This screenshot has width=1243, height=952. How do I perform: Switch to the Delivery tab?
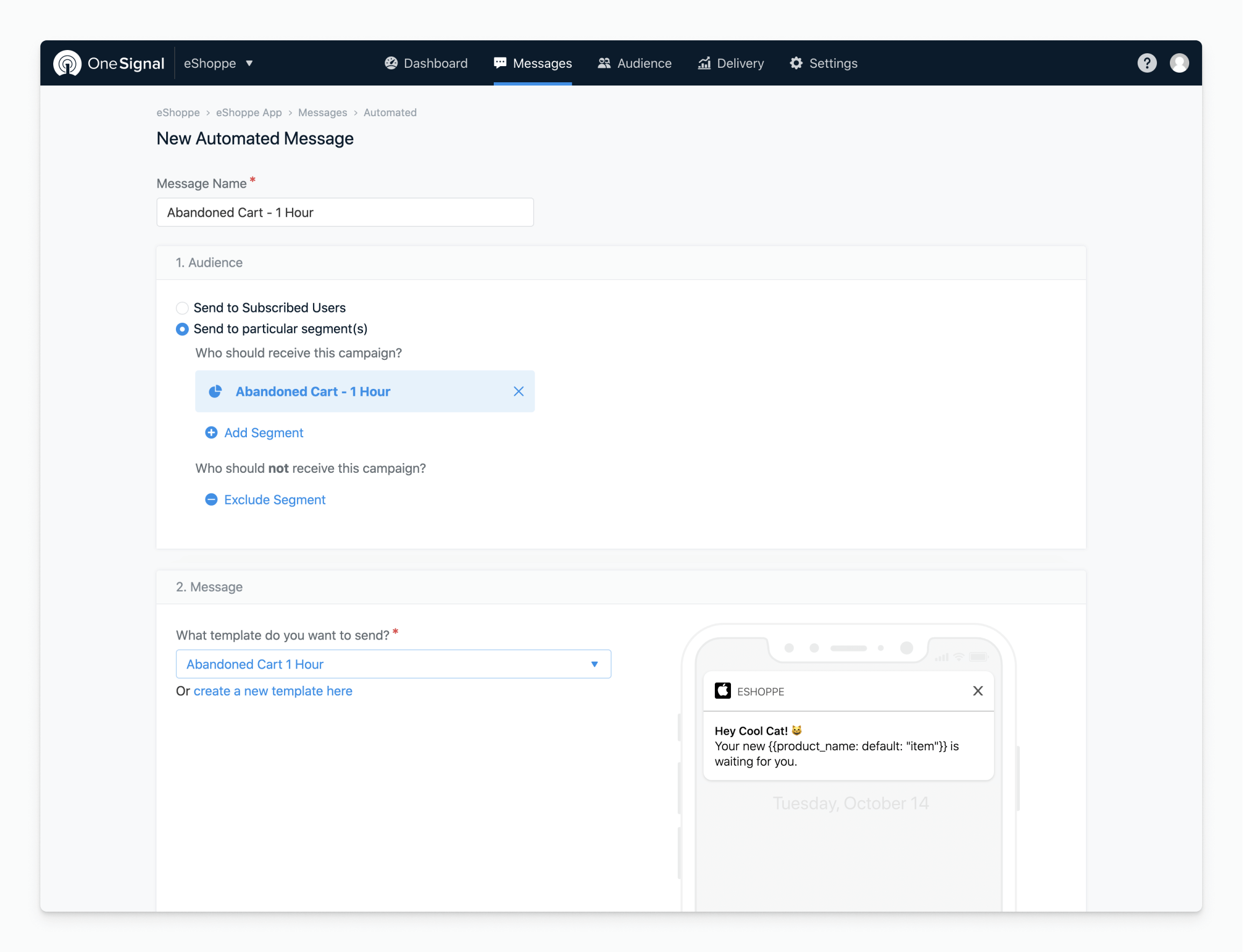pyautogui.click(x=731, y=63)
